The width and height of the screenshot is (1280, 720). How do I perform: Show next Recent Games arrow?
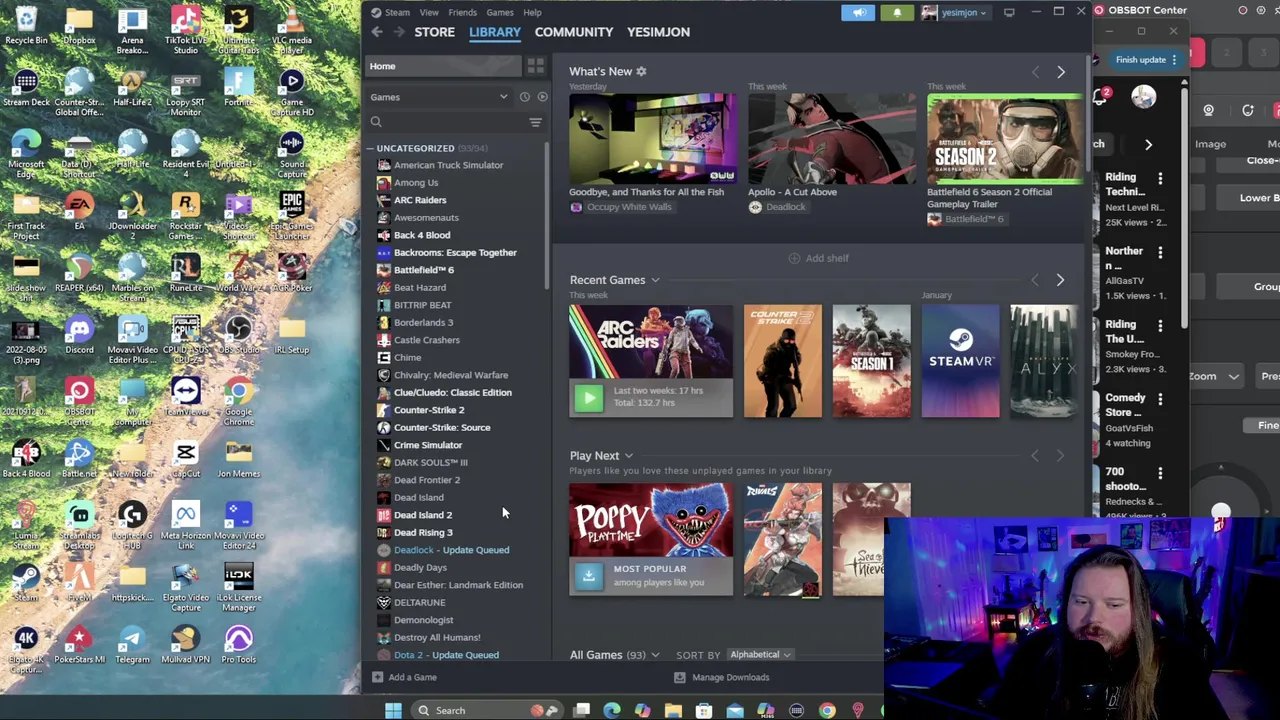(1061, 280)
